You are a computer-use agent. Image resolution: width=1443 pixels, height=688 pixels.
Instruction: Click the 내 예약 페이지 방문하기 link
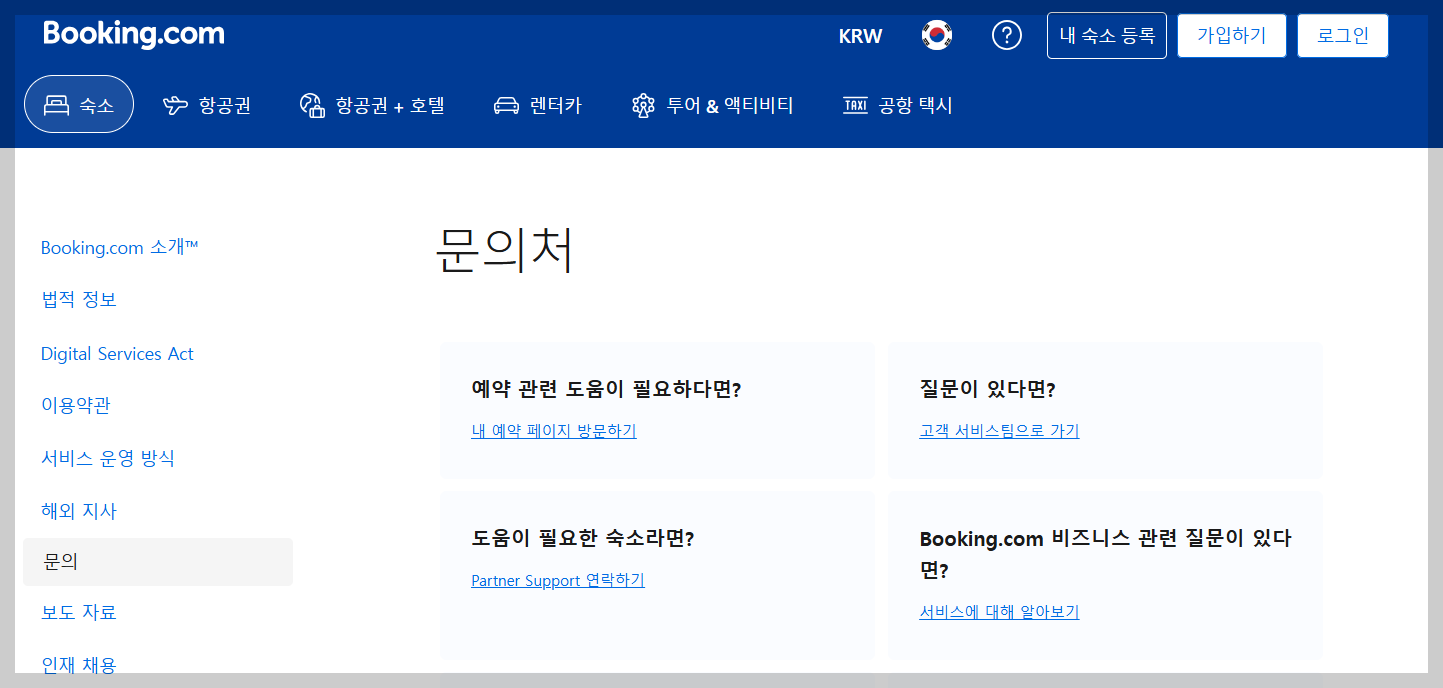554,431
